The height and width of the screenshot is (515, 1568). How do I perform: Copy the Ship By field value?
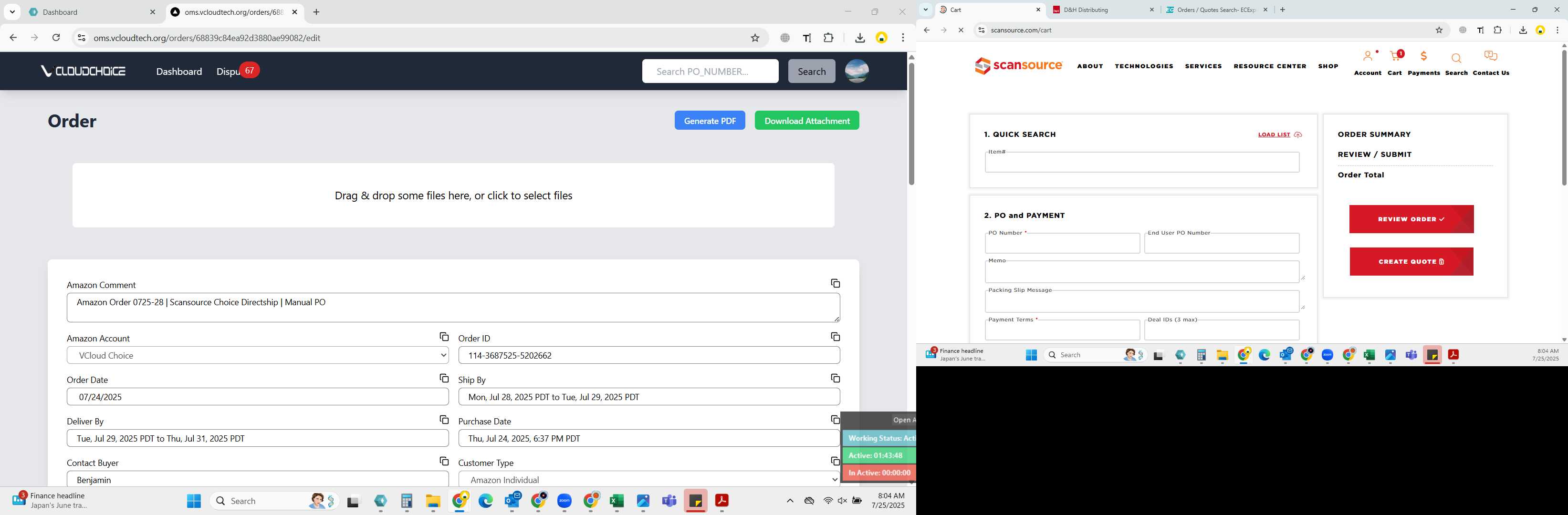[x=835, y=378]
